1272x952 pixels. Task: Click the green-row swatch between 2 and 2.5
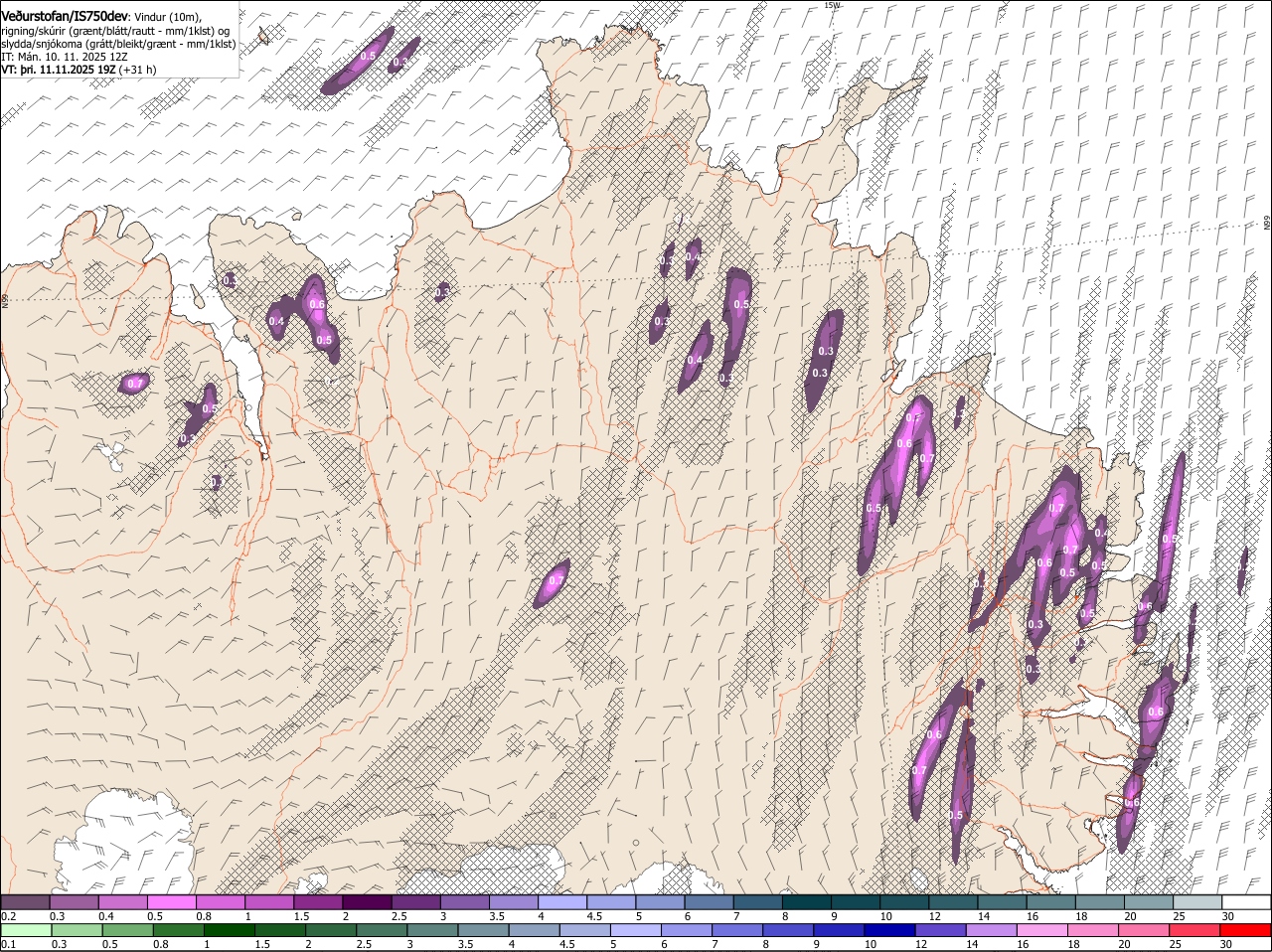[330, 930]
